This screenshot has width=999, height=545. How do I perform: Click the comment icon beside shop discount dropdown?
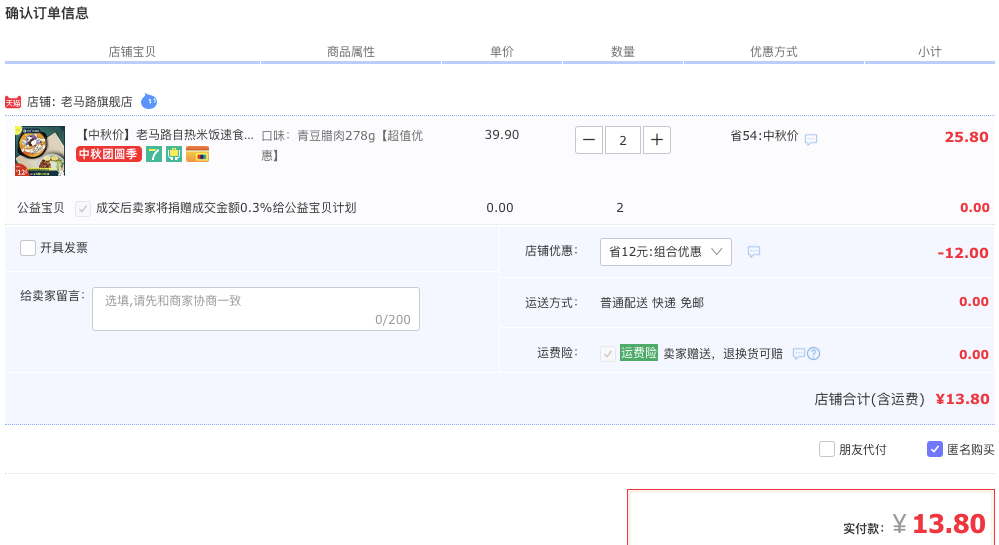[x=754, y=252]
